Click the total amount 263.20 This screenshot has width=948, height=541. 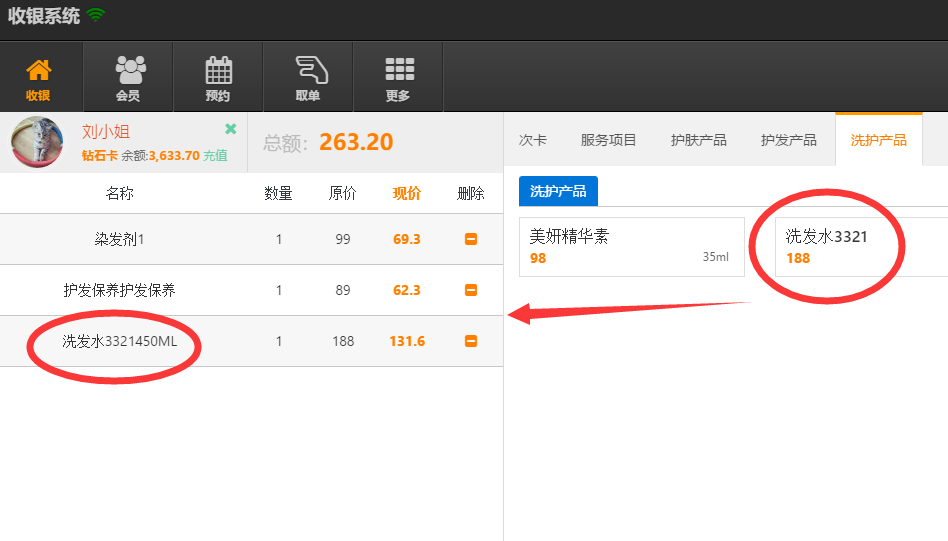coord(356,142)
